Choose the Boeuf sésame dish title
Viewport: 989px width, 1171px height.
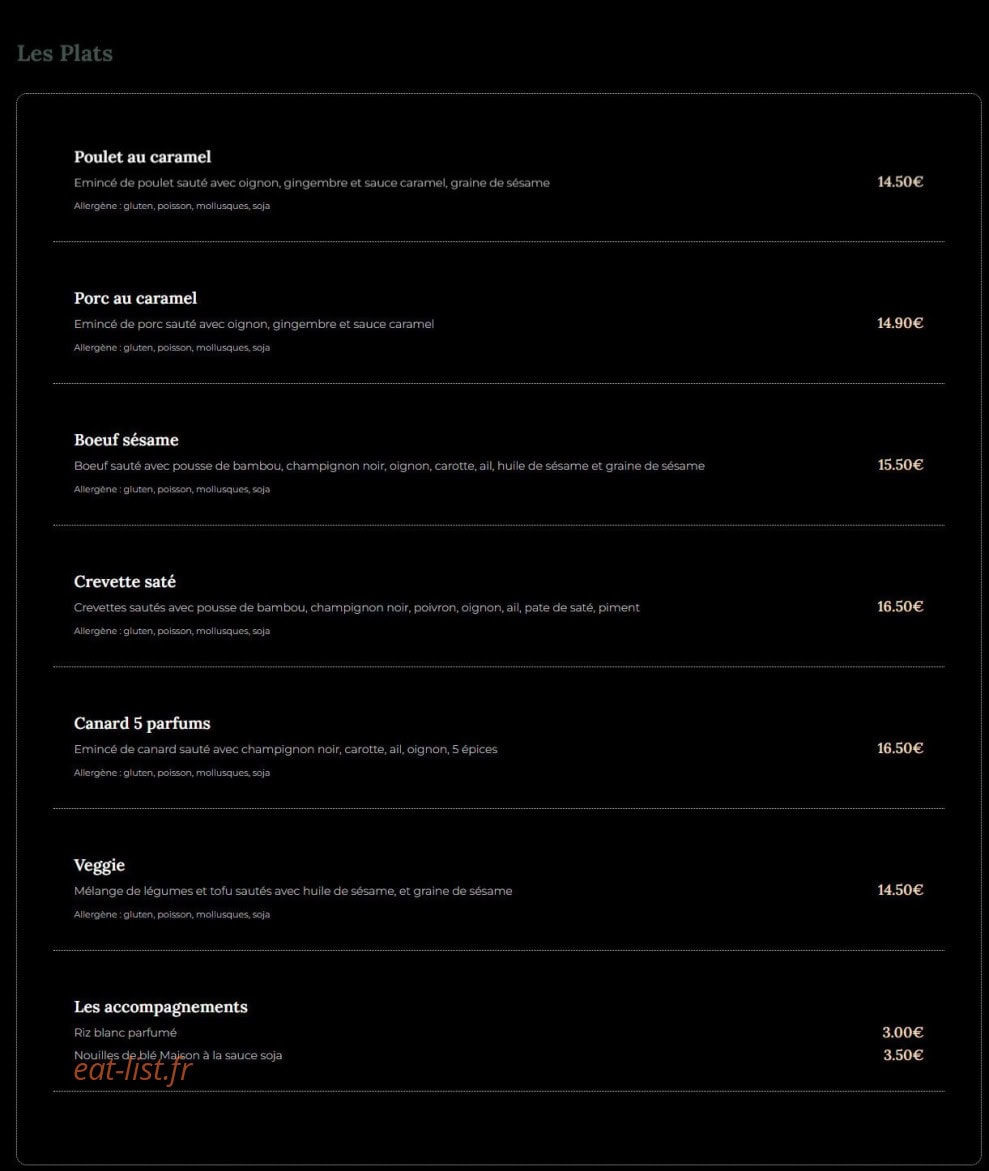pos(126,440)
